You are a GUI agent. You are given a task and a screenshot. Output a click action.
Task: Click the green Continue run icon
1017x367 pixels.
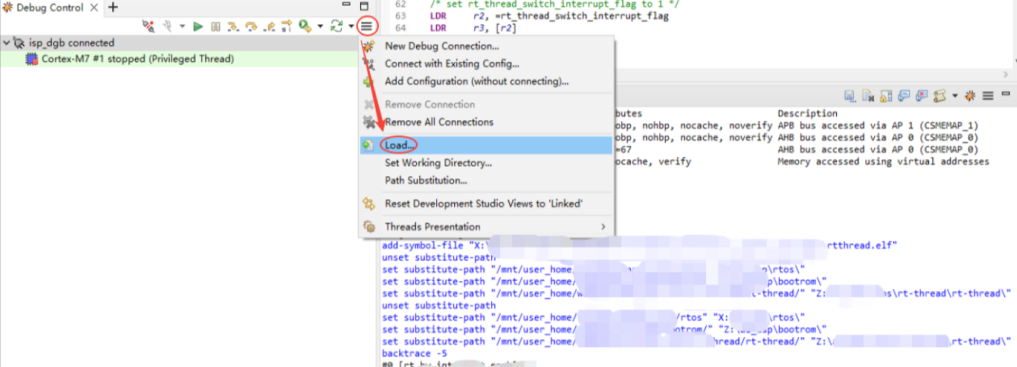198,27
